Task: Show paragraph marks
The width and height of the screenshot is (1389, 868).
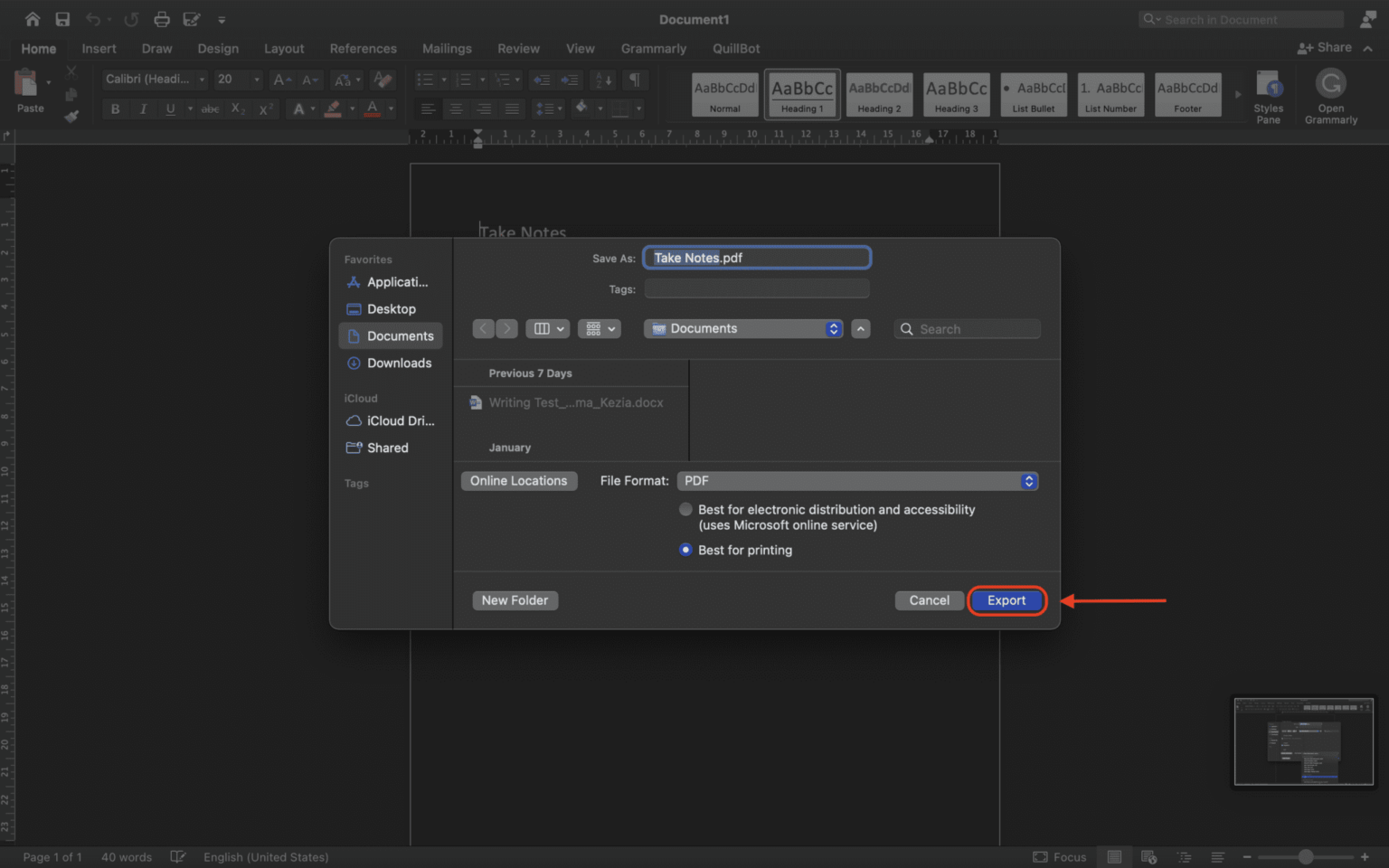Action: click(635, 80)
